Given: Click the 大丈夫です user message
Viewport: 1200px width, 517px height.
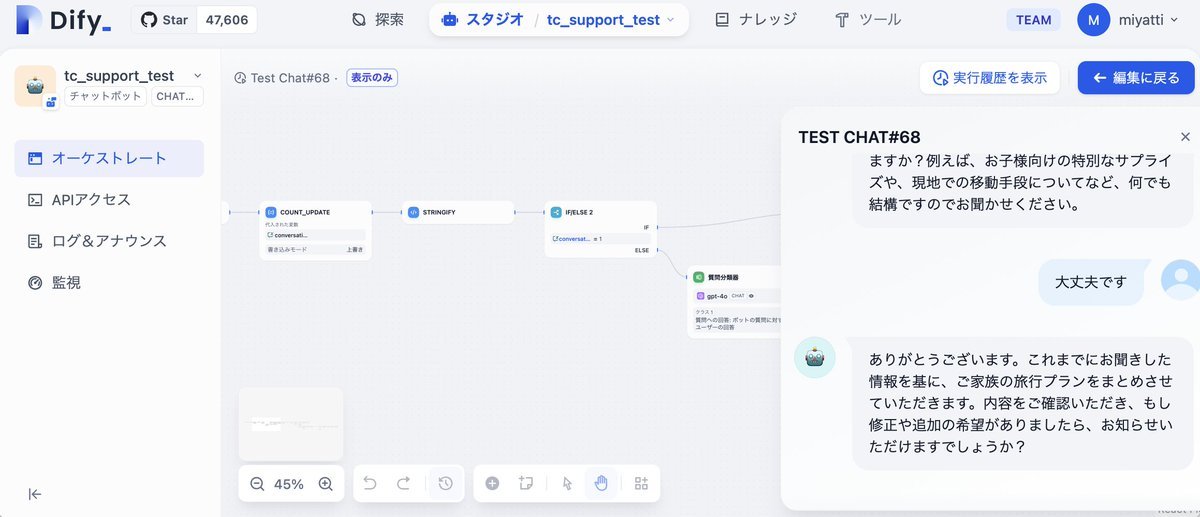Looking at the screenshot, I should pos(1090,283).
